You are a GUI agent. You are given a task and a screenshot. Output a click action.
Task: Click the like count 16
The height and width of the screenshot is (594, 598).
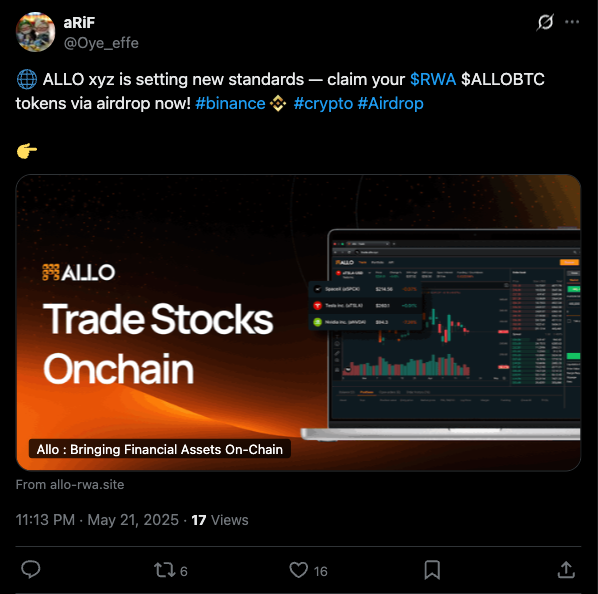pyautogui.click(x=320, y=571)
